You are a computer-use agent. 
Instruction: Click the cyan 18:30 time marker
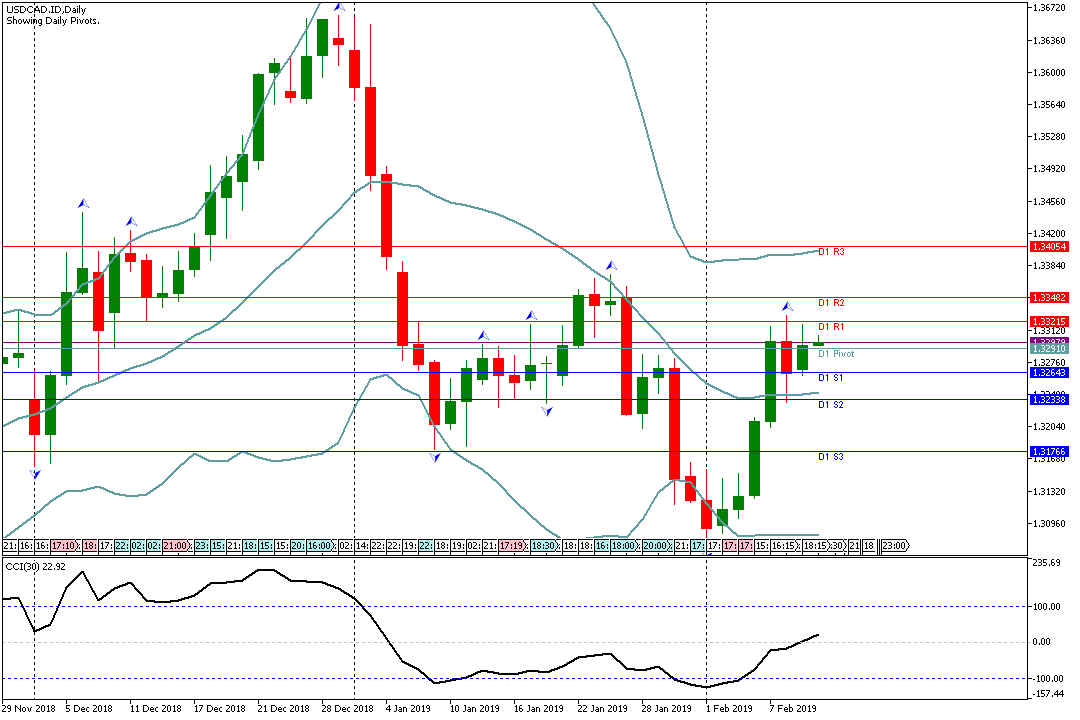coord(544,546)
